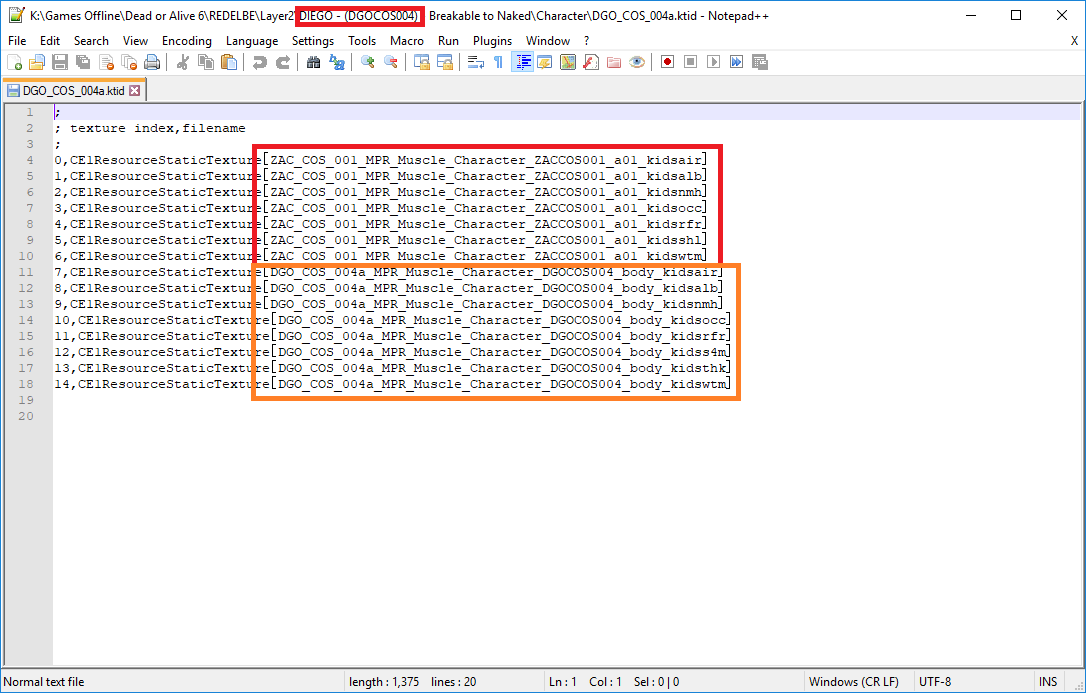Open the Settings menu
Image resolution: width=1086 pixels, height=693 pixels.
tap(313, 41)
